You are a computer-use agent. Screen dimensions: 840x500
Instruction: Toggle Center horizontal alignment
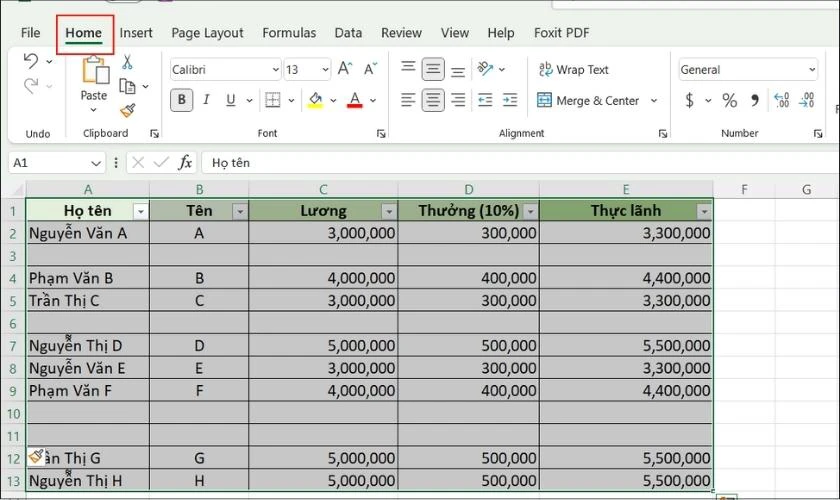pyautogui.click(x=433, y=100)
